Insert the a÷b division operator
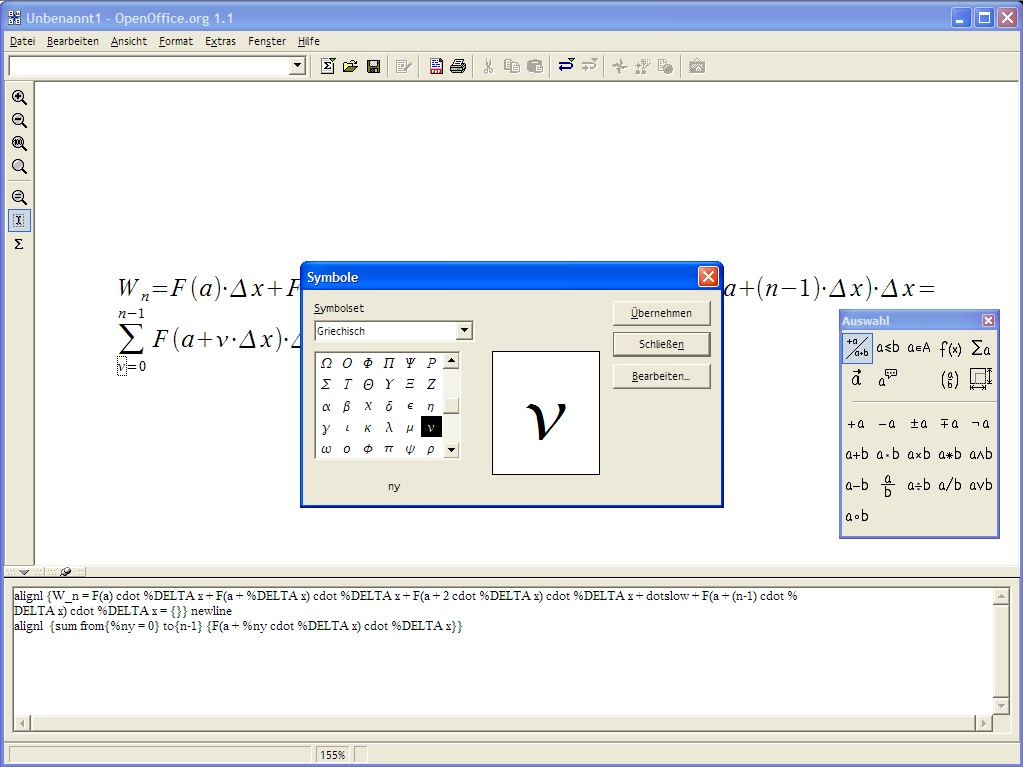 tap(919, 486)
